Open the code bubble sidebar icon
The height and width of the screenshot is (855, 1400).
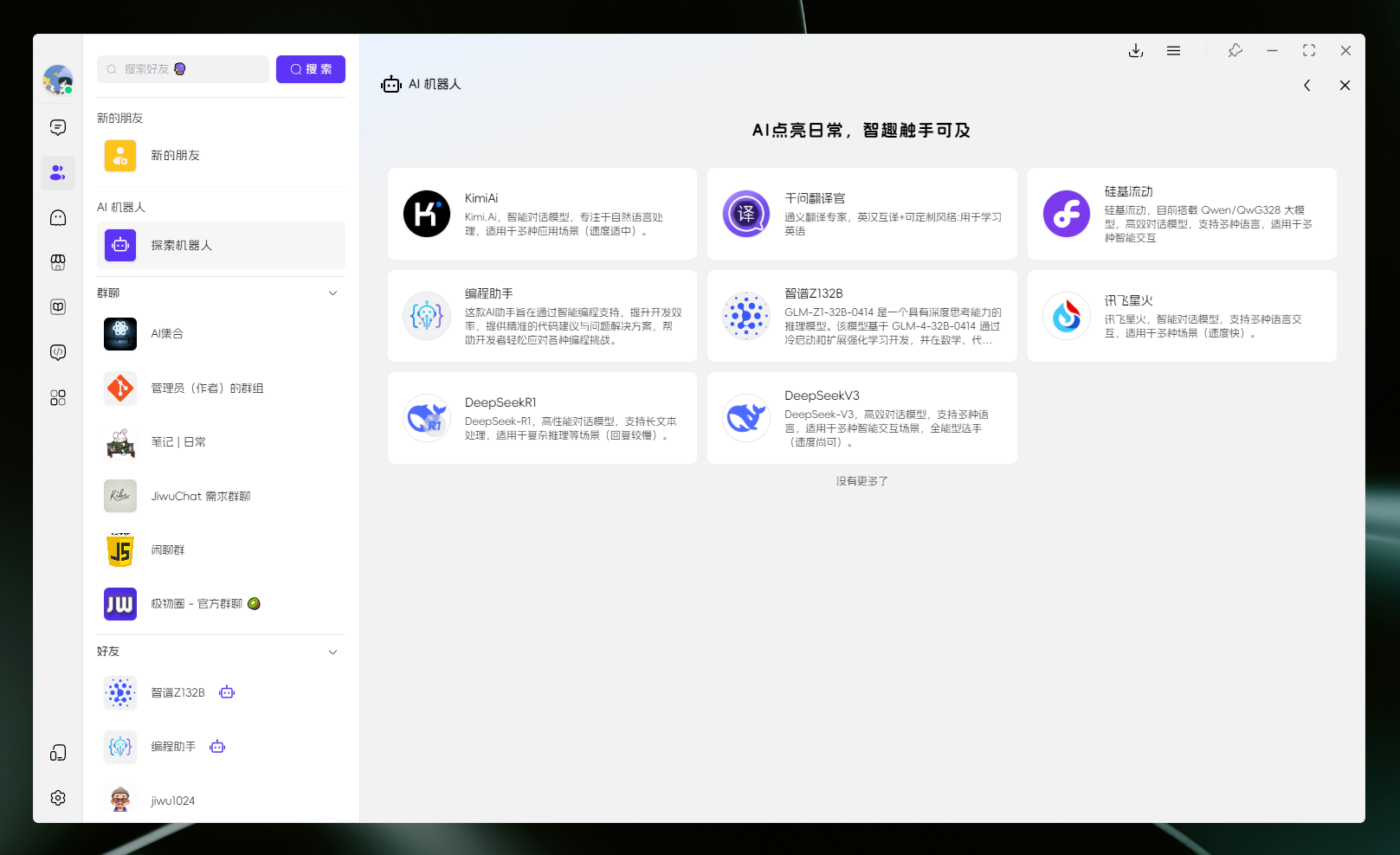[x=58, y=352]
